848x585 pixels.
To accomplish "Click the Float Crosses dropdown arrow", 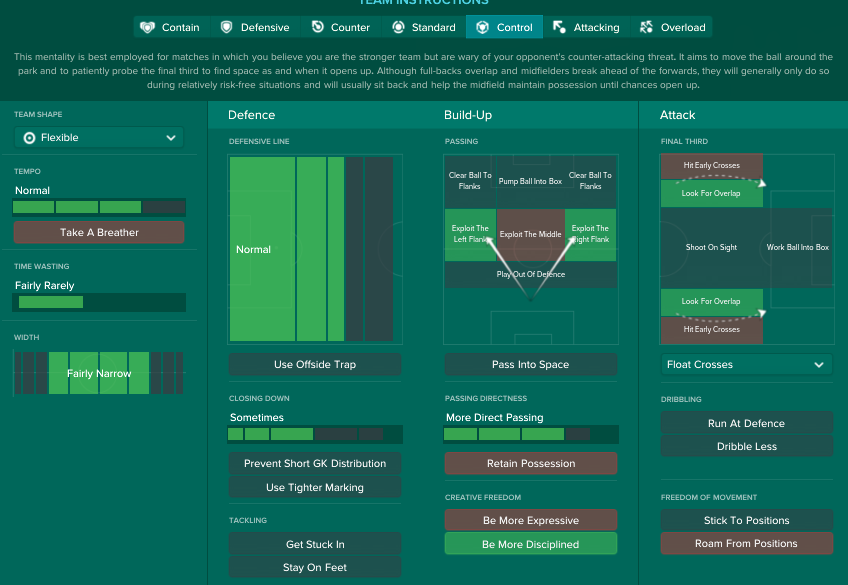I will (x=819, y=365).
